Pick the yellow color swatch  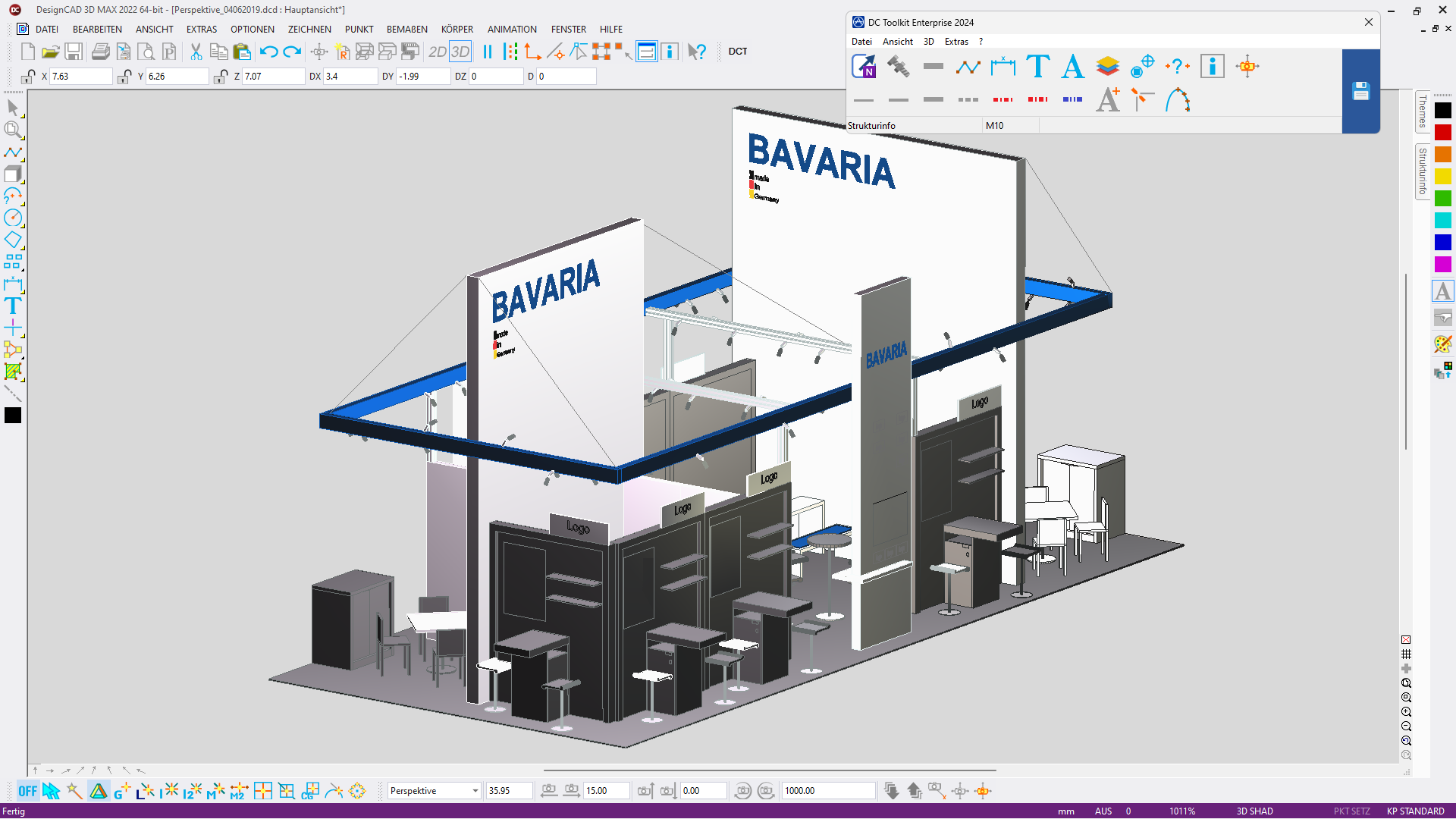pos(1443,177)
